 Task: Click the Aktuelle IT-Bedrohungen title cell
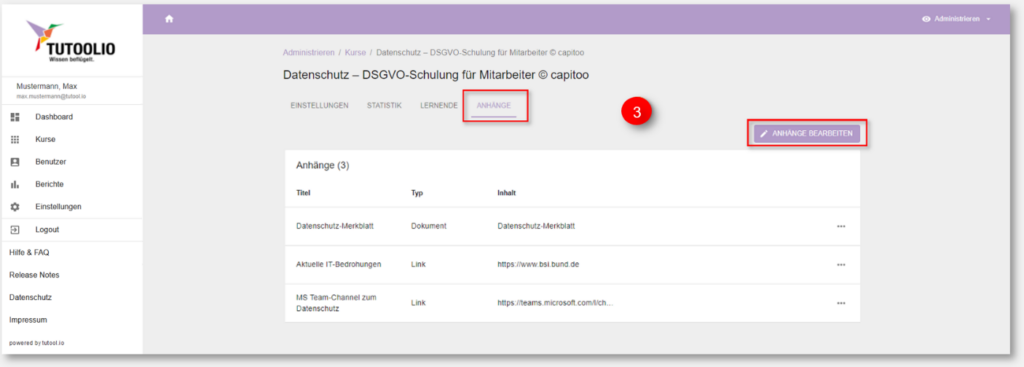click(x=338, y=264)
